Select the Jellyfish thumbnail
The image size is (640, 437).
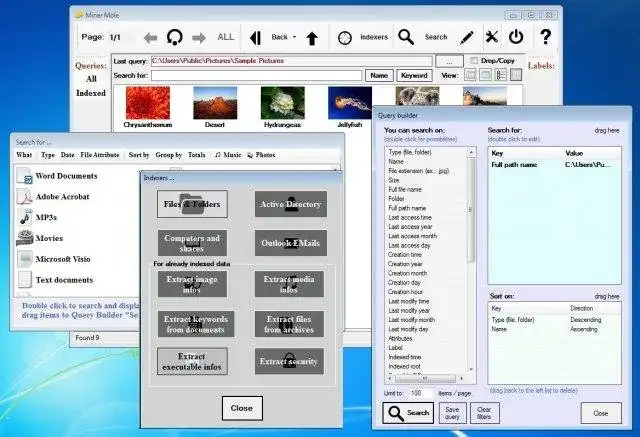(x=350, y=103)
